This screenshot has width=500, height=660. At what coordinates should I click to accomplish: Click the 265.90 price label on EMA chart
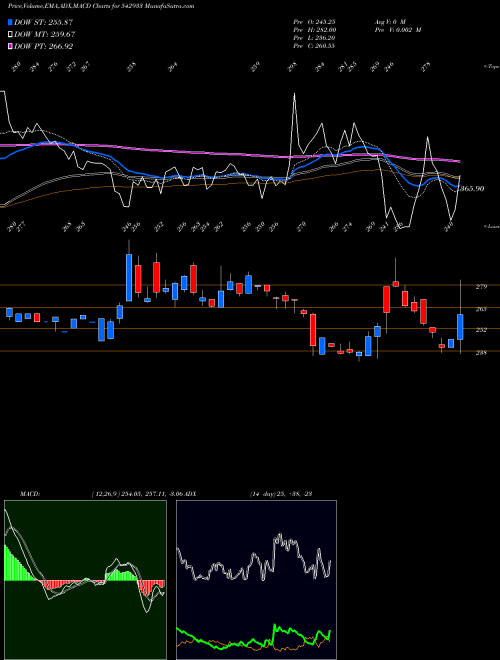pyautogui.click(x=471, y=189)
